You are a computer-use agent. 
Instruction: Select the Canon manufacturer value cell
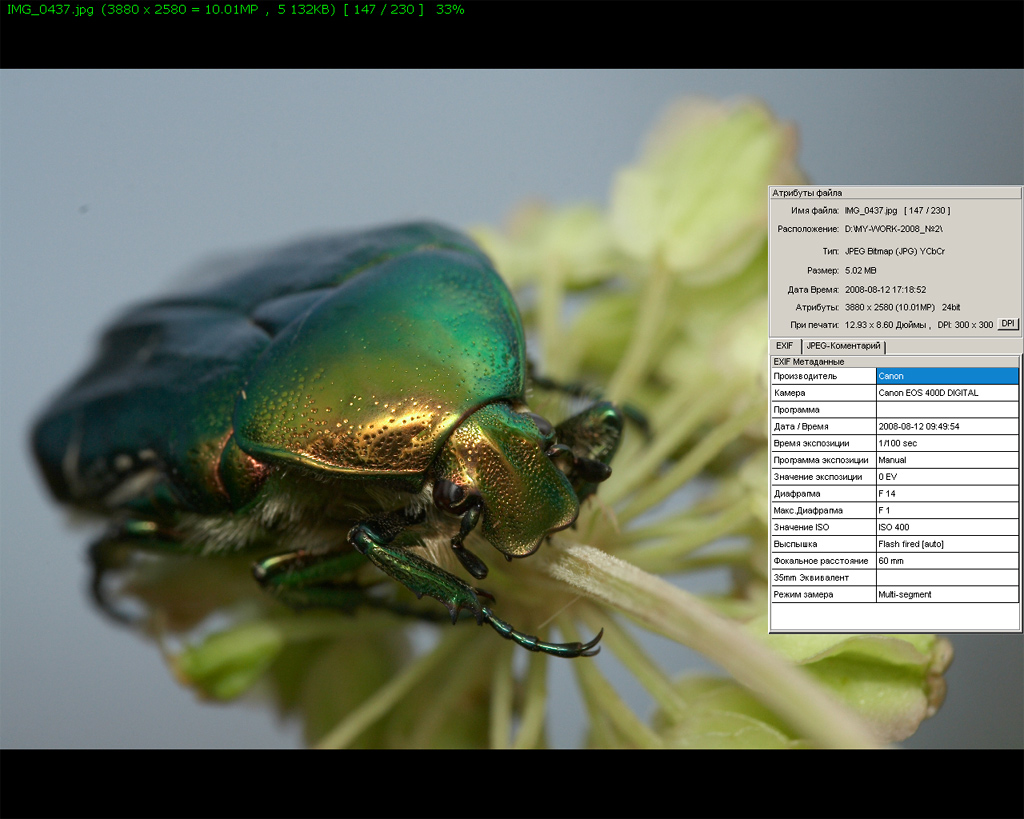[946, 376]
